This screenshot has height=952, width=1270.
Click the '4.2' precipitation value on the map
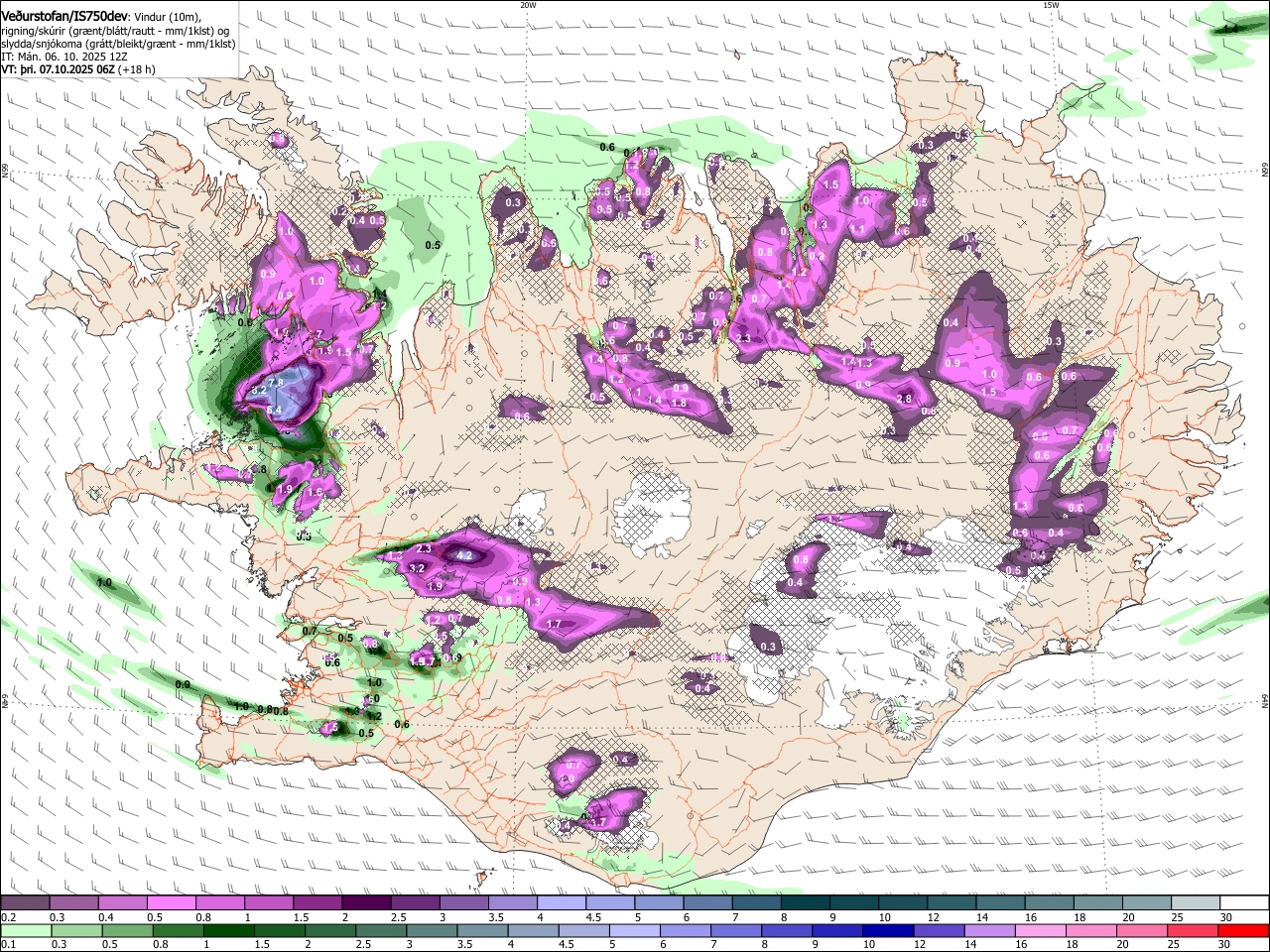pos(464,556)
